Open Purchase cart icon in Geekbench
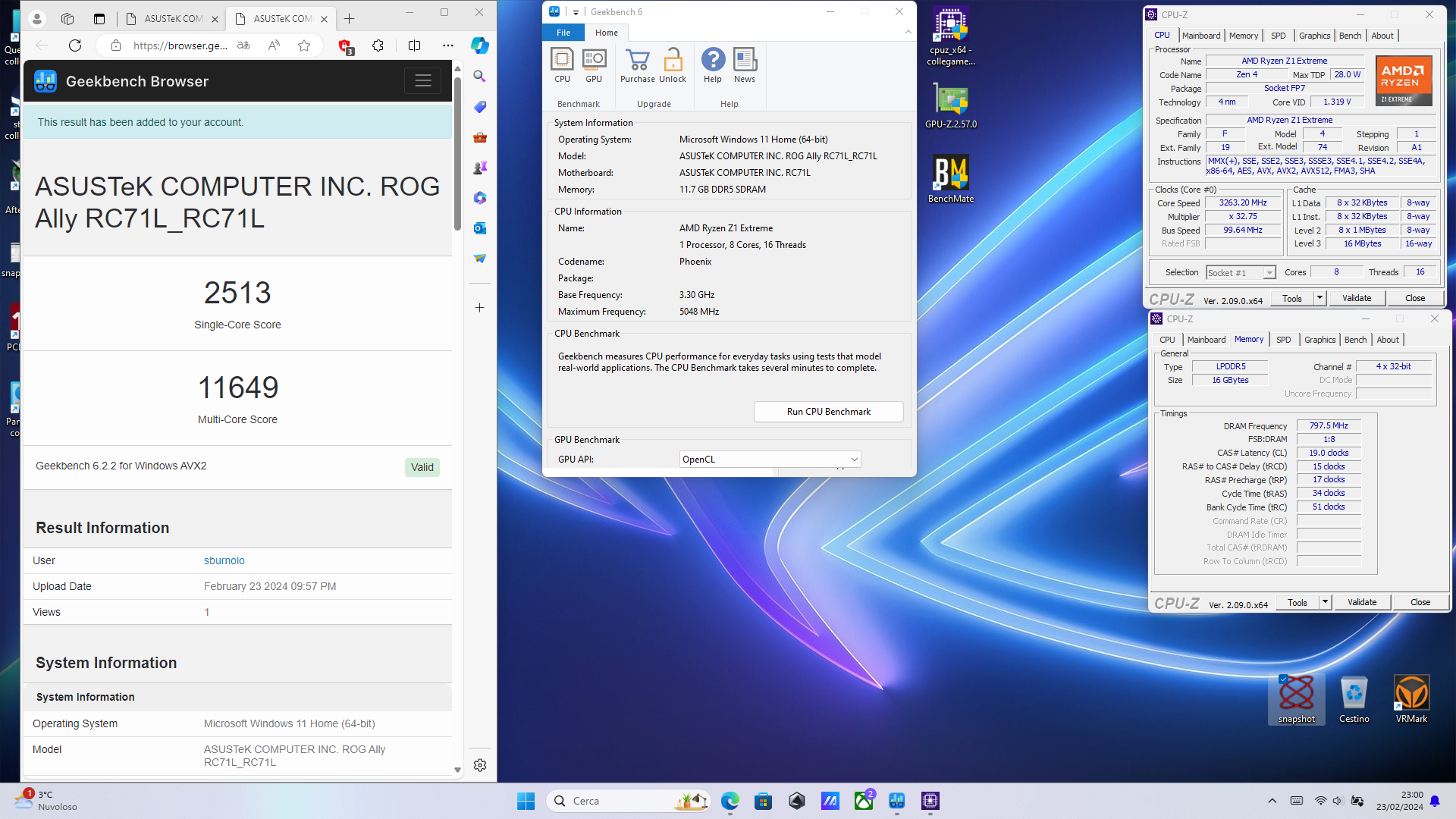Image resolution: width=1456 pixels, height=819 pixels. (638, 64)
